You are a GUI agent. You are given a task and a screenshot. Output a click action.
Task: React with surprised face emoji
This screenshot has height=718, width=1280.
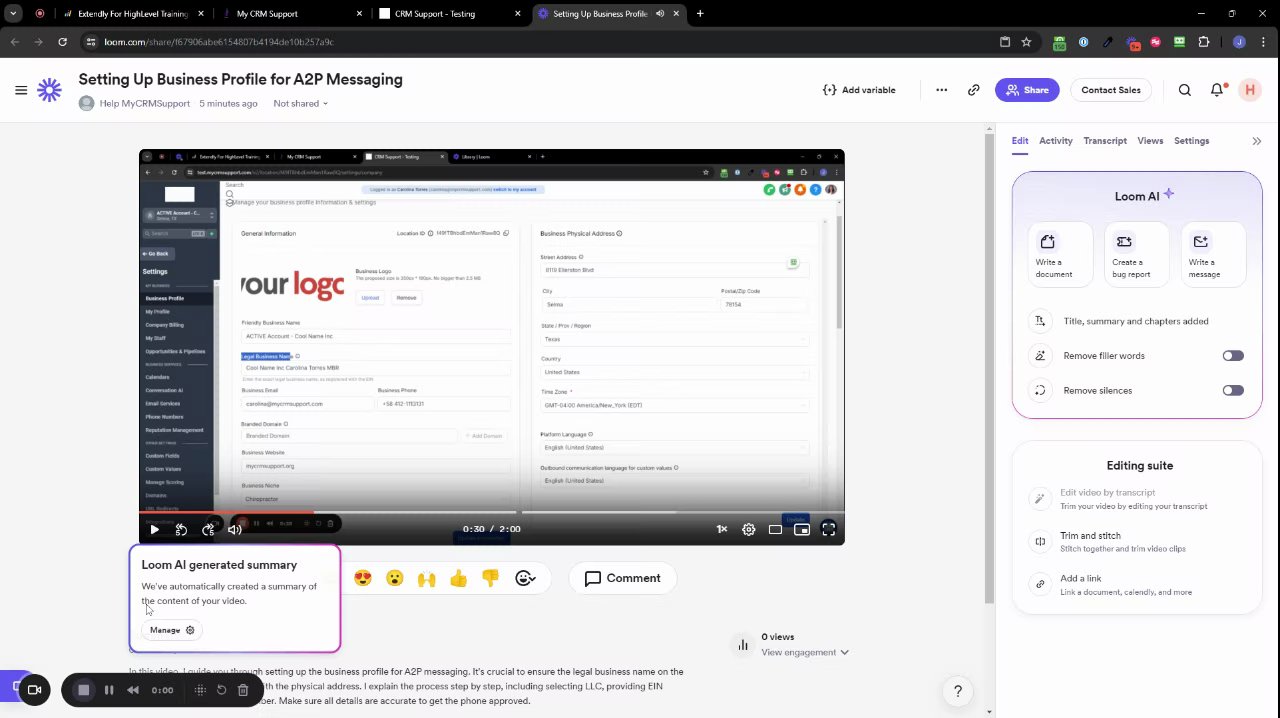coord(395,578)
